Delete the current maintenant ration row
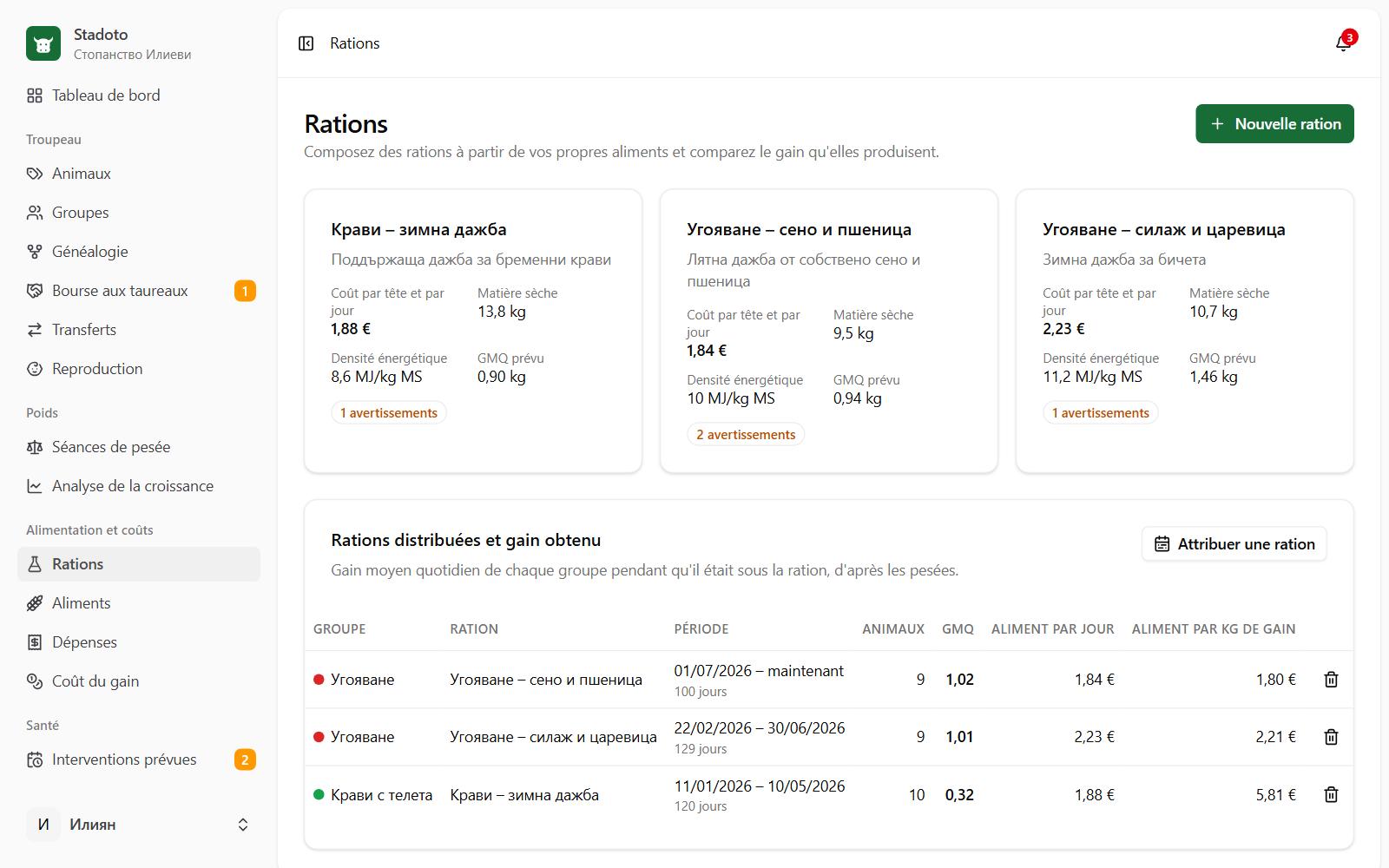Viewport: 1389px width, 868px height. (1331, 680)
